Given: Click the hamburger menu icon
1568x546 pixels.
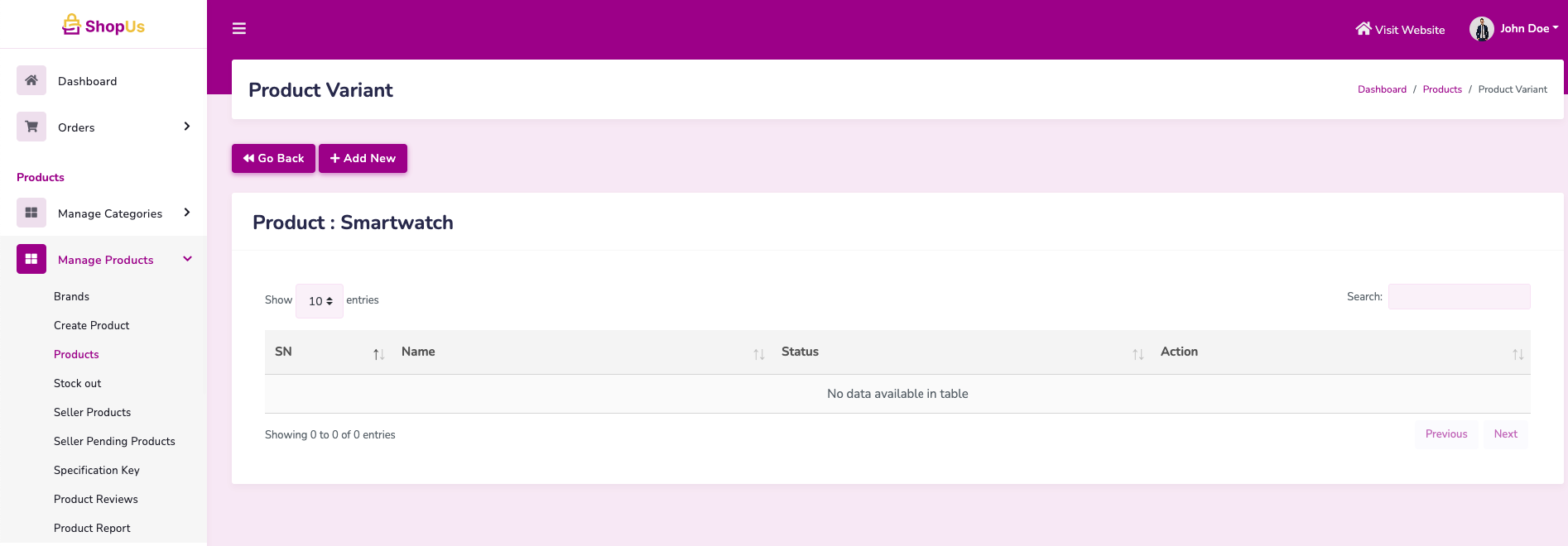Looking at the screenshot, I should (239, 29).
